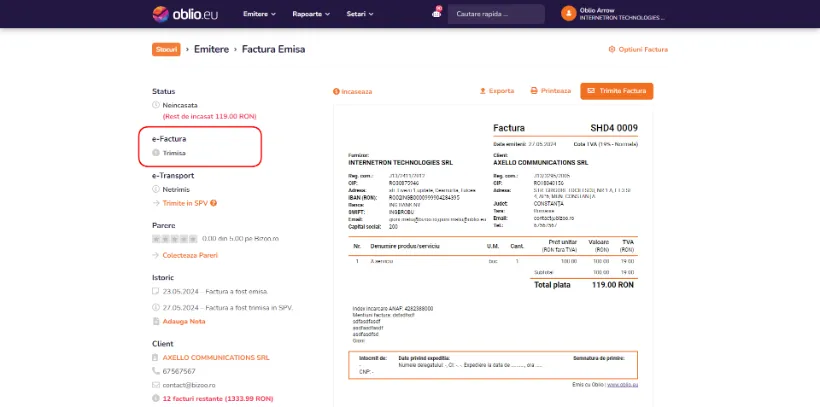Click the clock icon beside Neincasata
820x407 pixels.
click(155, 105)
